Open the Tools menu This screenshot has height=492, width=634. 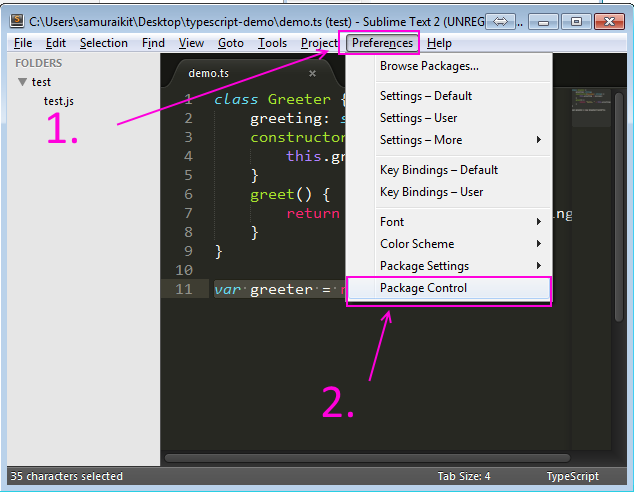click(x=273, y=43)
